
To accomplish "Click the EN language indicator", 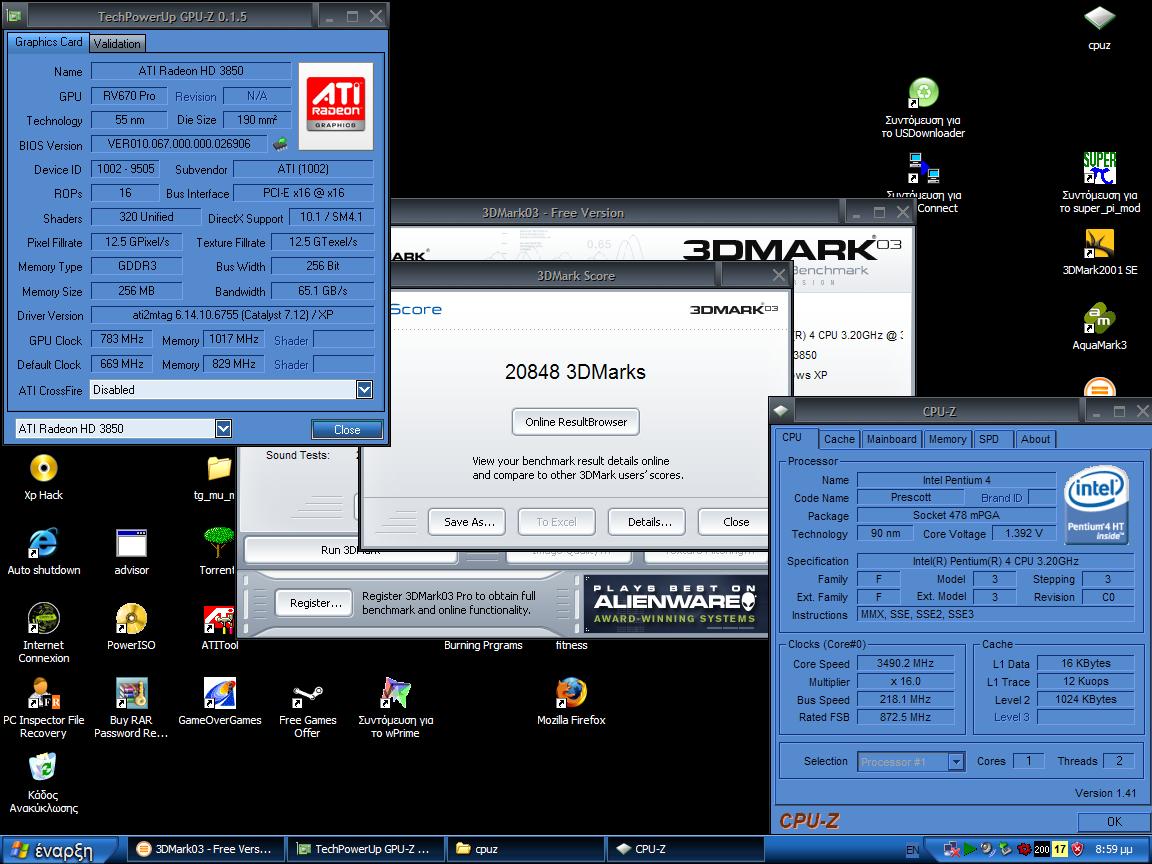I will (x=912, y=850).
